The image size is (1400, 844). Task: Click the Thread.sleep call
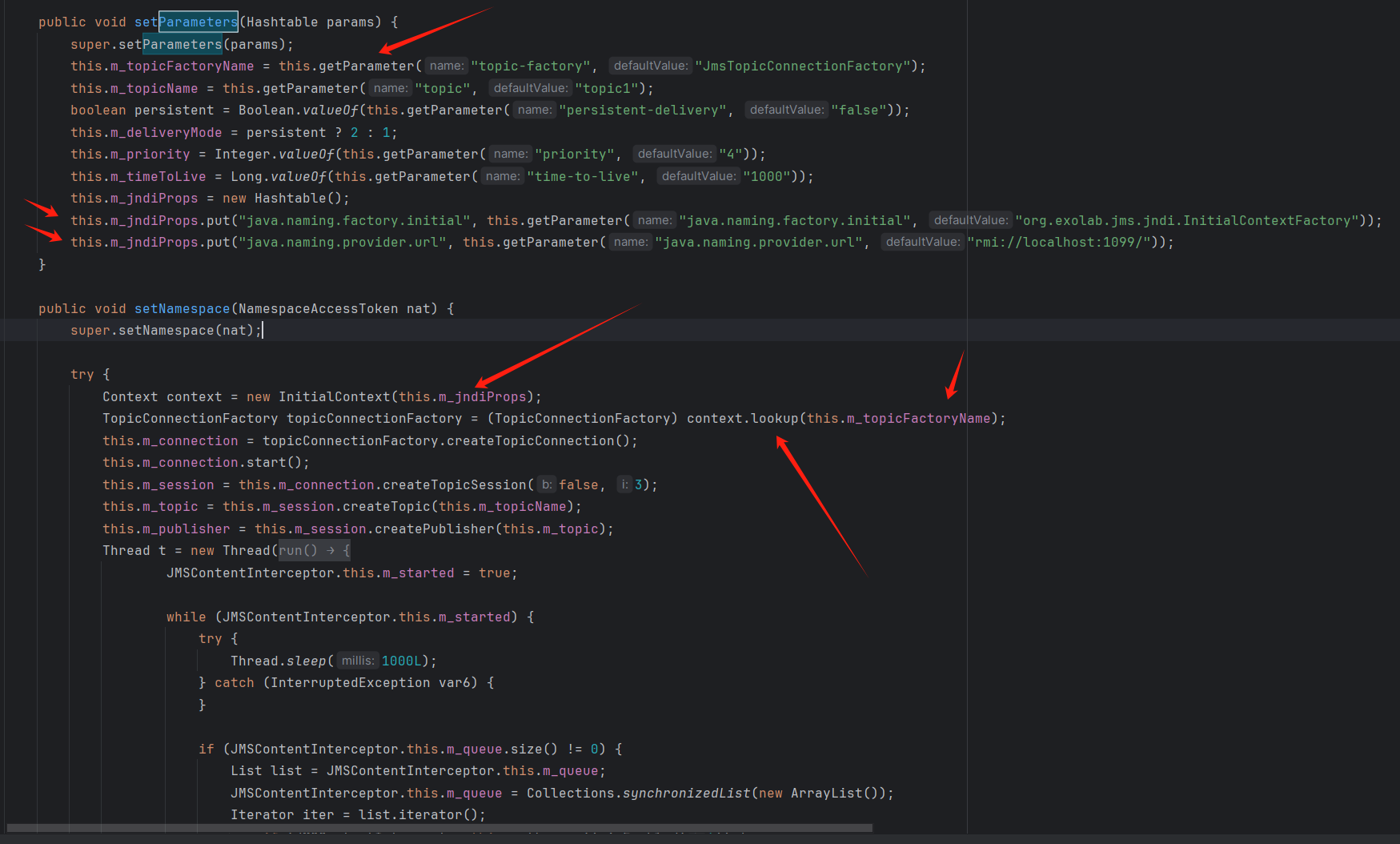pos(278,661)
